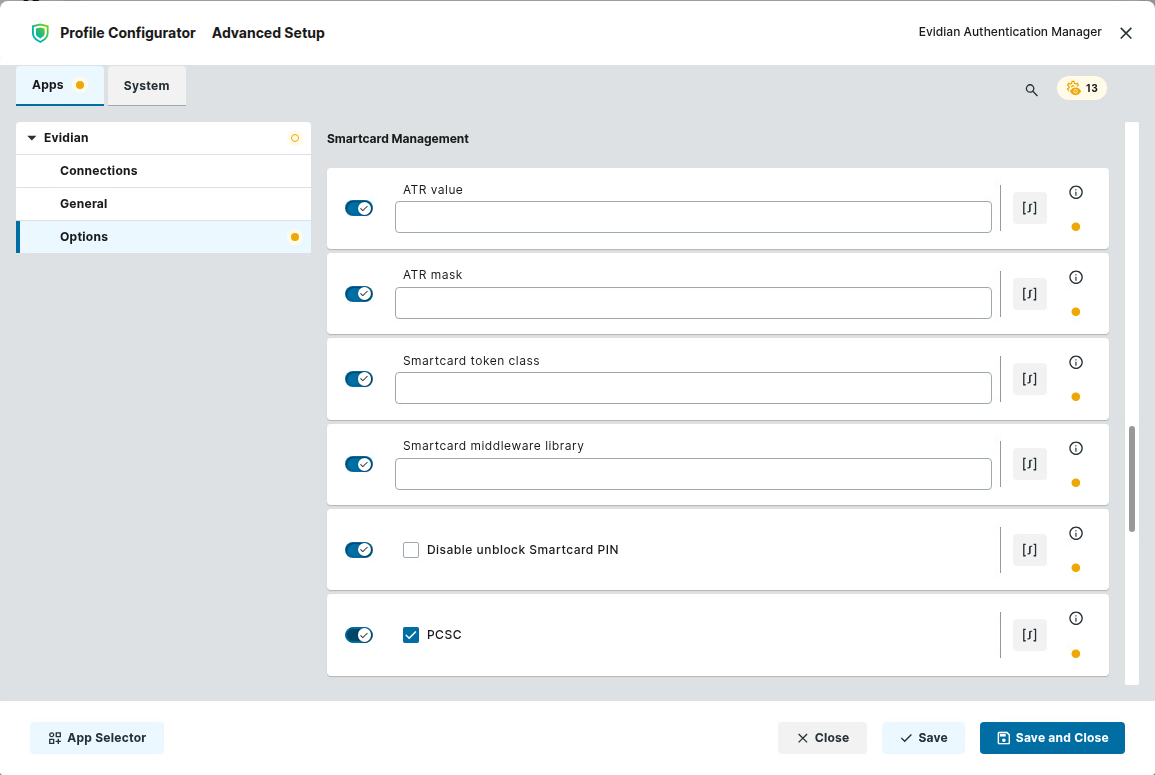Toggle the PCSC parameter switch
The height and width of the screenshot is (775, 1155).
359,635
